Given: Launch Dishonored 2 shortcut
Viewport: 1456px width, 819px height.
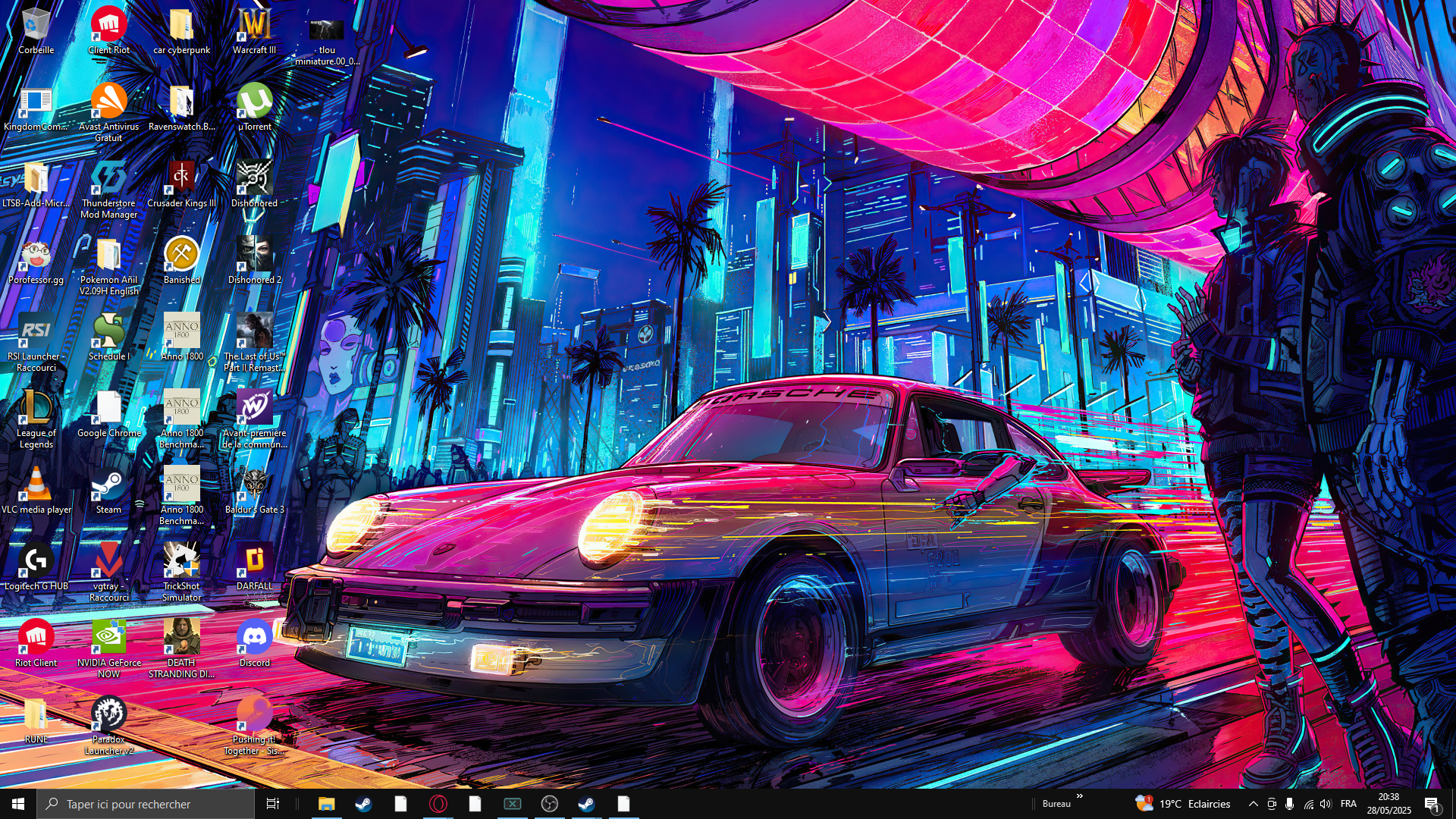Looking at the screenshot, I should [254, 261].
